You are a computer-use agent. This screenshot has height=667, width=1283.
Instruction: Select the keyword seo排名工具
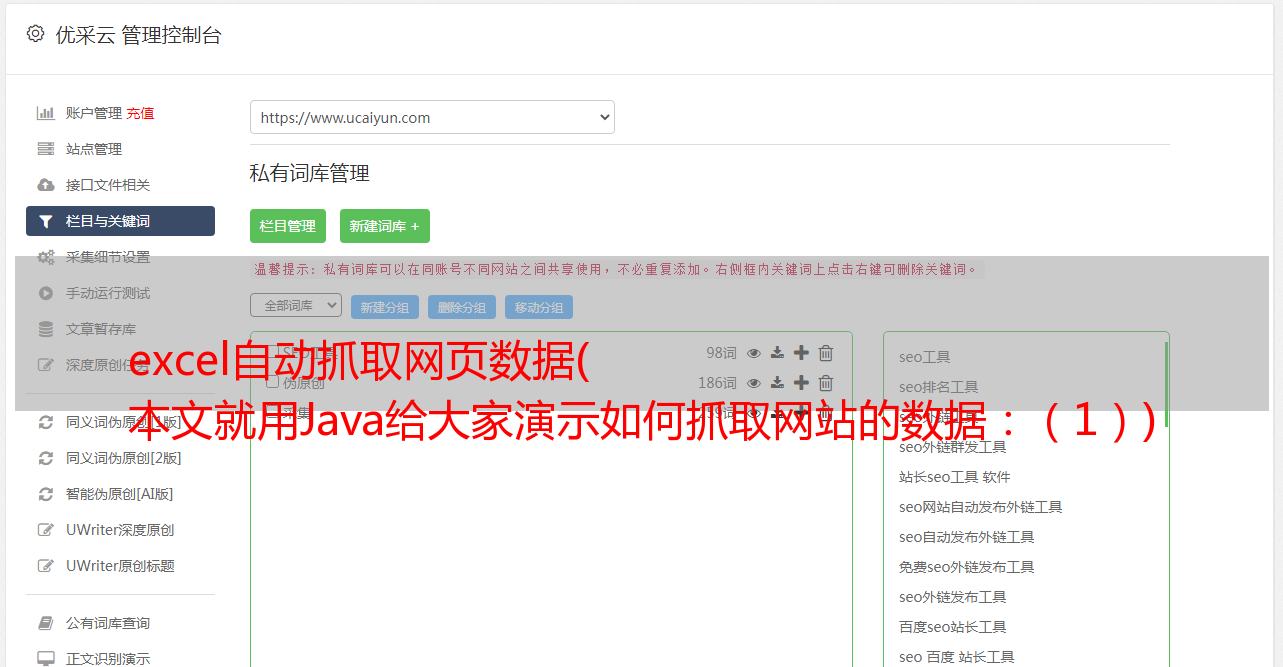pos(938,387)
